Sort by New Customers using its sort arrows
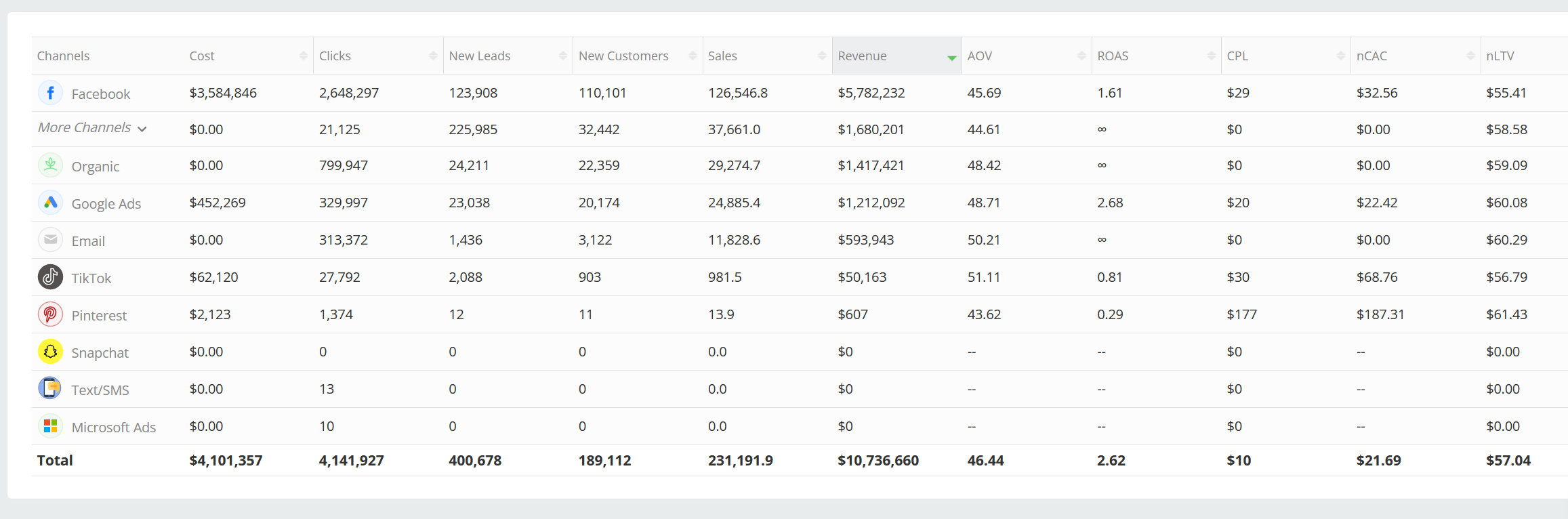The height and width of the screenshot is (519, 1568). [693, 56]
